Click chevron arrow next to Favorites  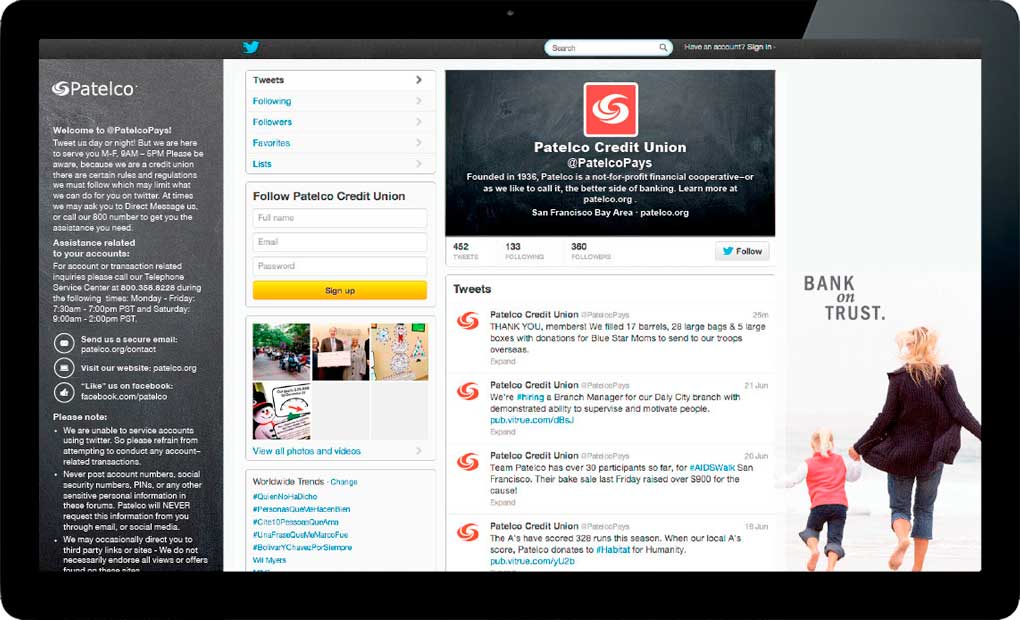418,142
